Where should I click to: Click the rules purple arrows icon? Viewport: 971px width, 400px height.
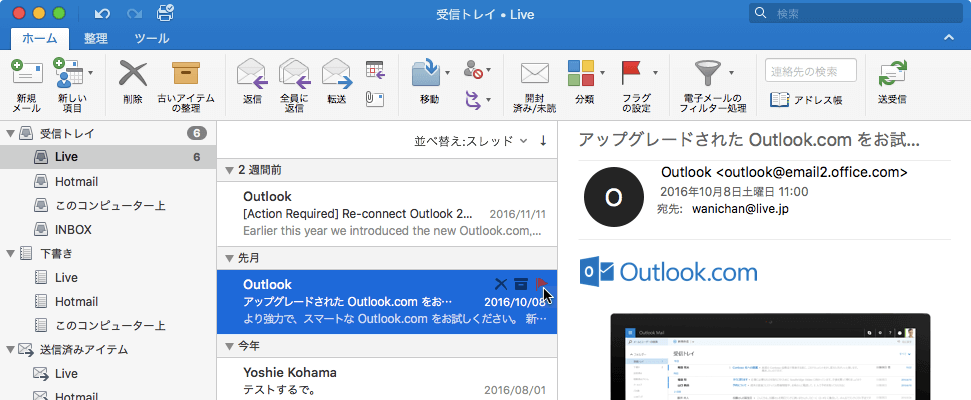click(x=472, y=99)
